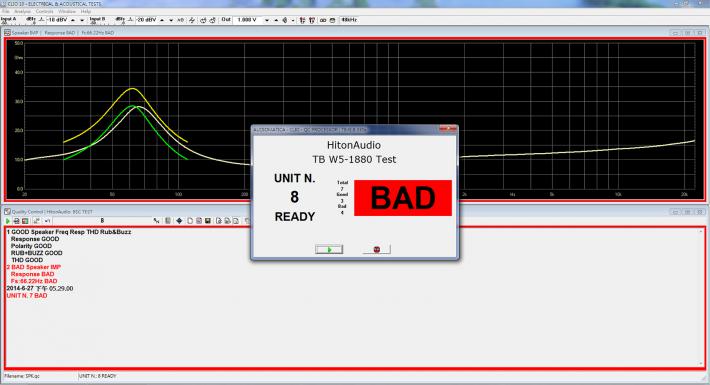Click the new blank document icon in QC toolbar
This screenshot has width=710, height=385.
190,221
